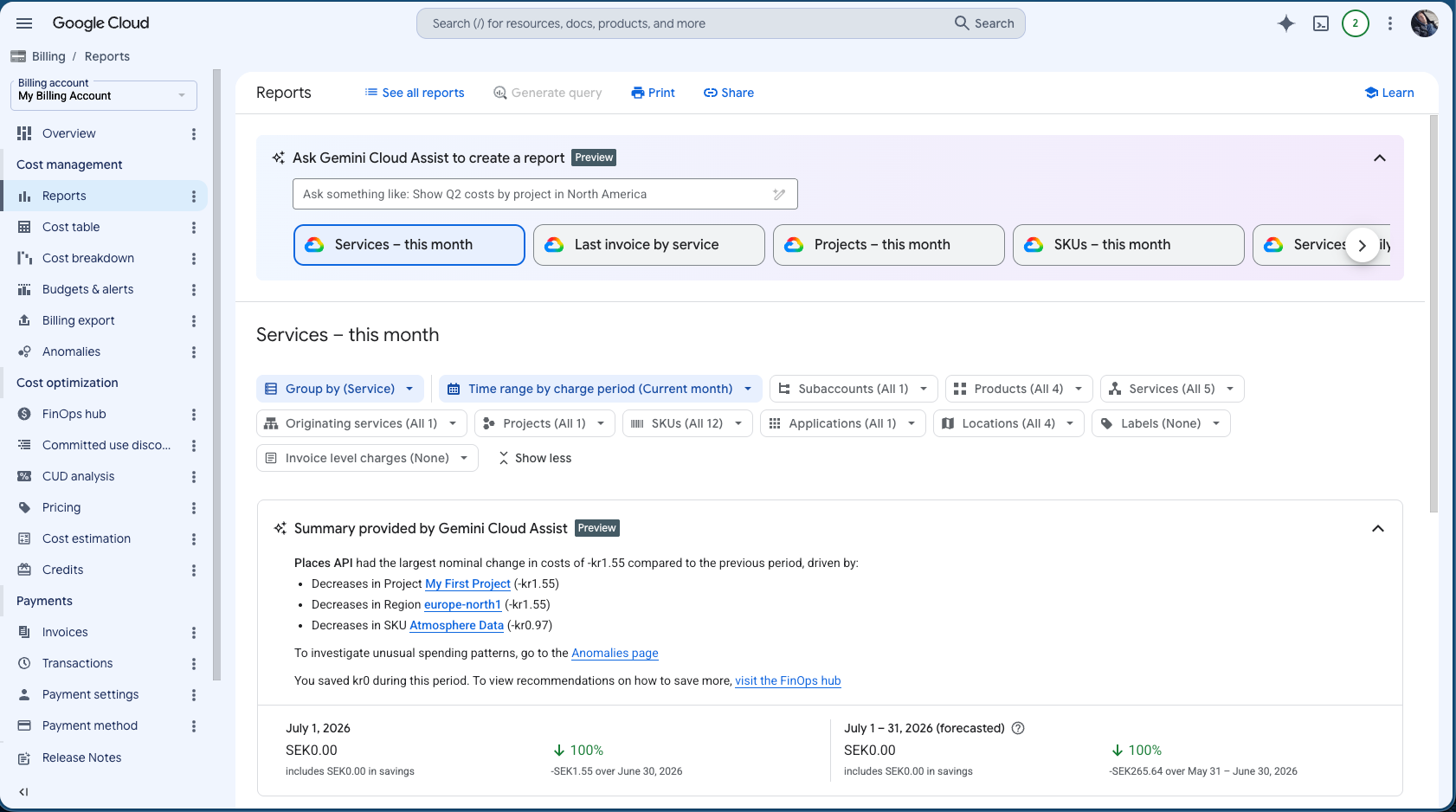
Task: Open the top bar more options menu
Action: click(x=1390, y=23)
